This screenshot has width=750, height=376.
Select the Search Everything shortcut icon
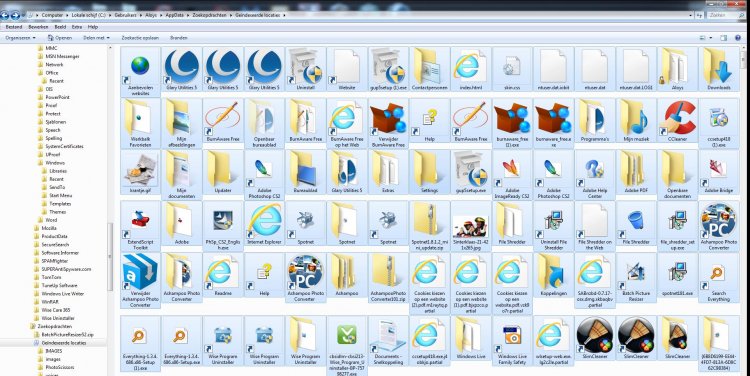[x=718, y=278]
